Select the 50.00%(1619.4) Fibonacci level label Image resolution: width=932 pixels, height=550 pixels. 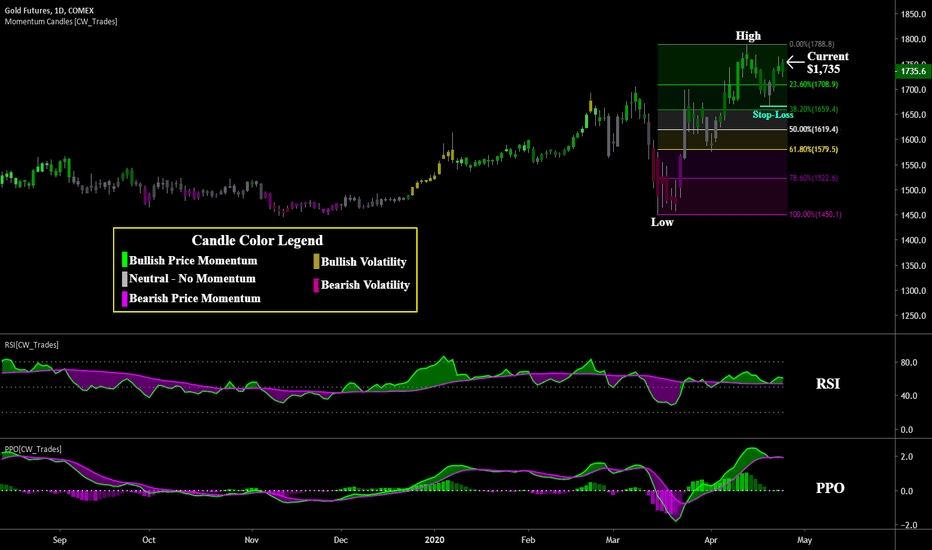pos(814,130)
